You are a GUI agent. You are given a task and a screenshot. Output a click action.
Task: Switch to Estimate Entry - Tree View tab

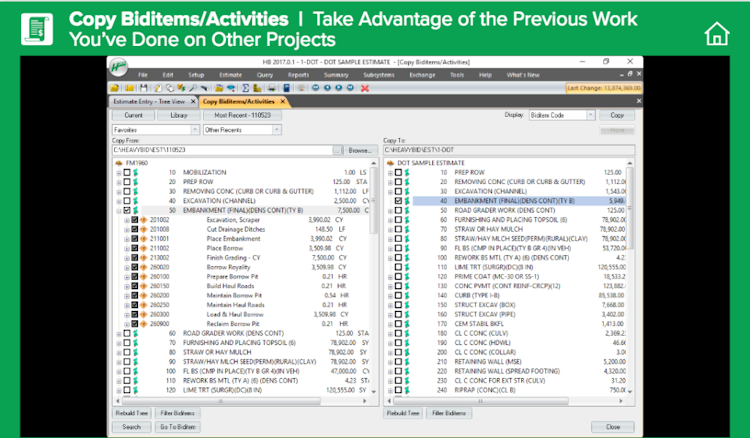pos(149,101)
